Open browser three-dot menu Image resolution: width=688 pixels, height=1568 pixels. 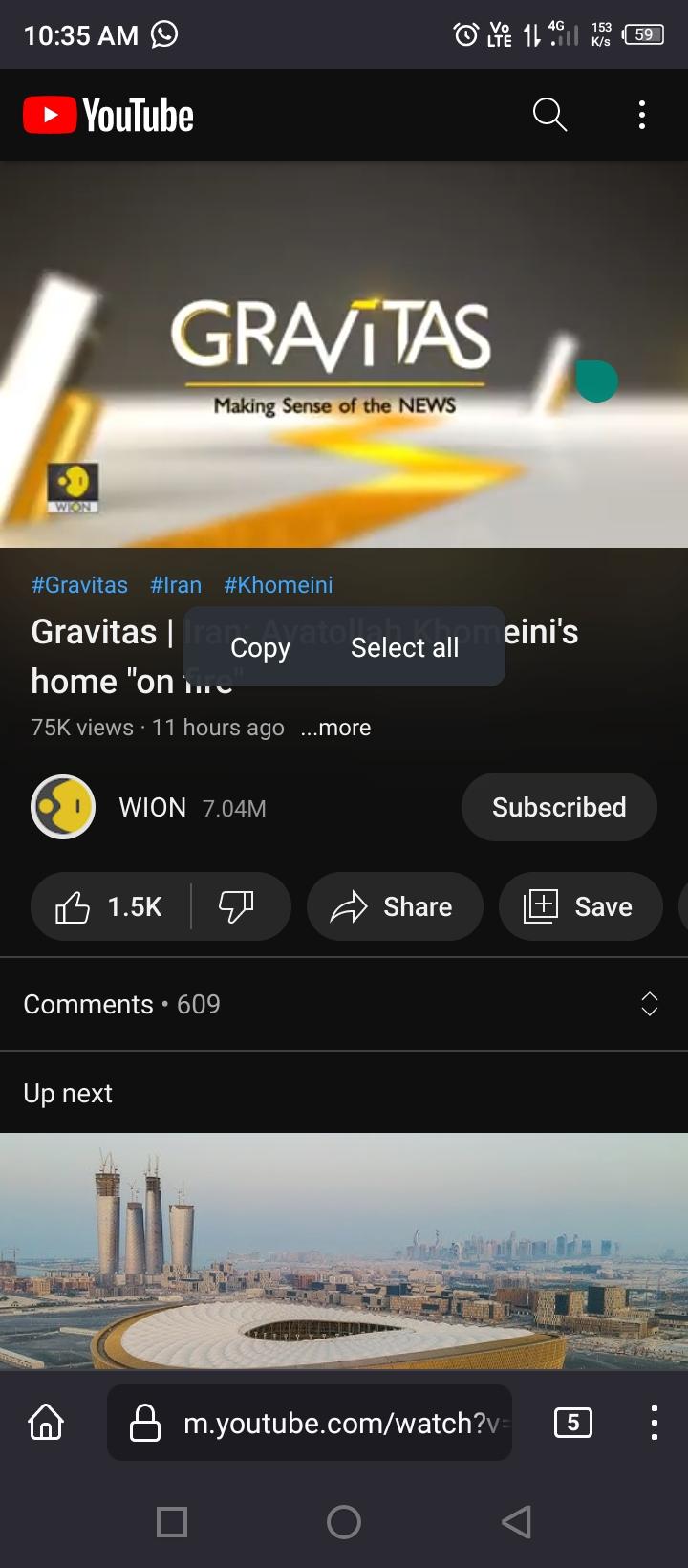(654, 1423)
